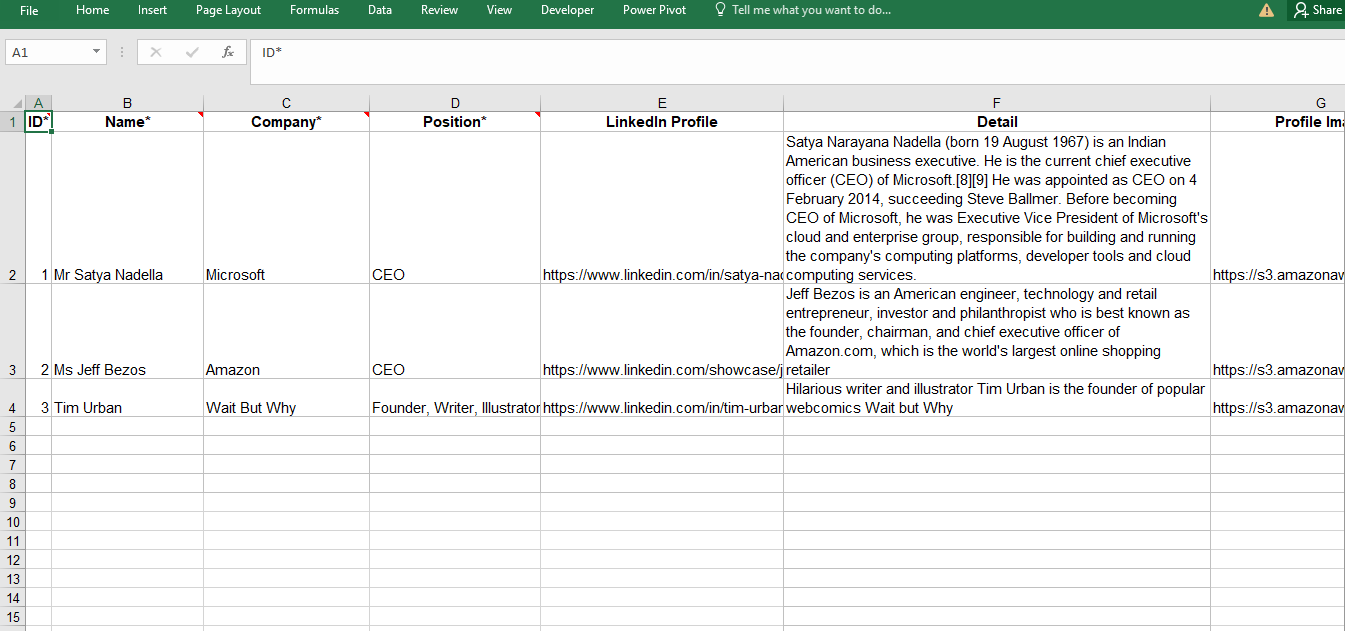The width and height of the screenshot is (1345, 631).
Task: Select row 2 header
Action: pyautogui.click(x=12, y=207)
